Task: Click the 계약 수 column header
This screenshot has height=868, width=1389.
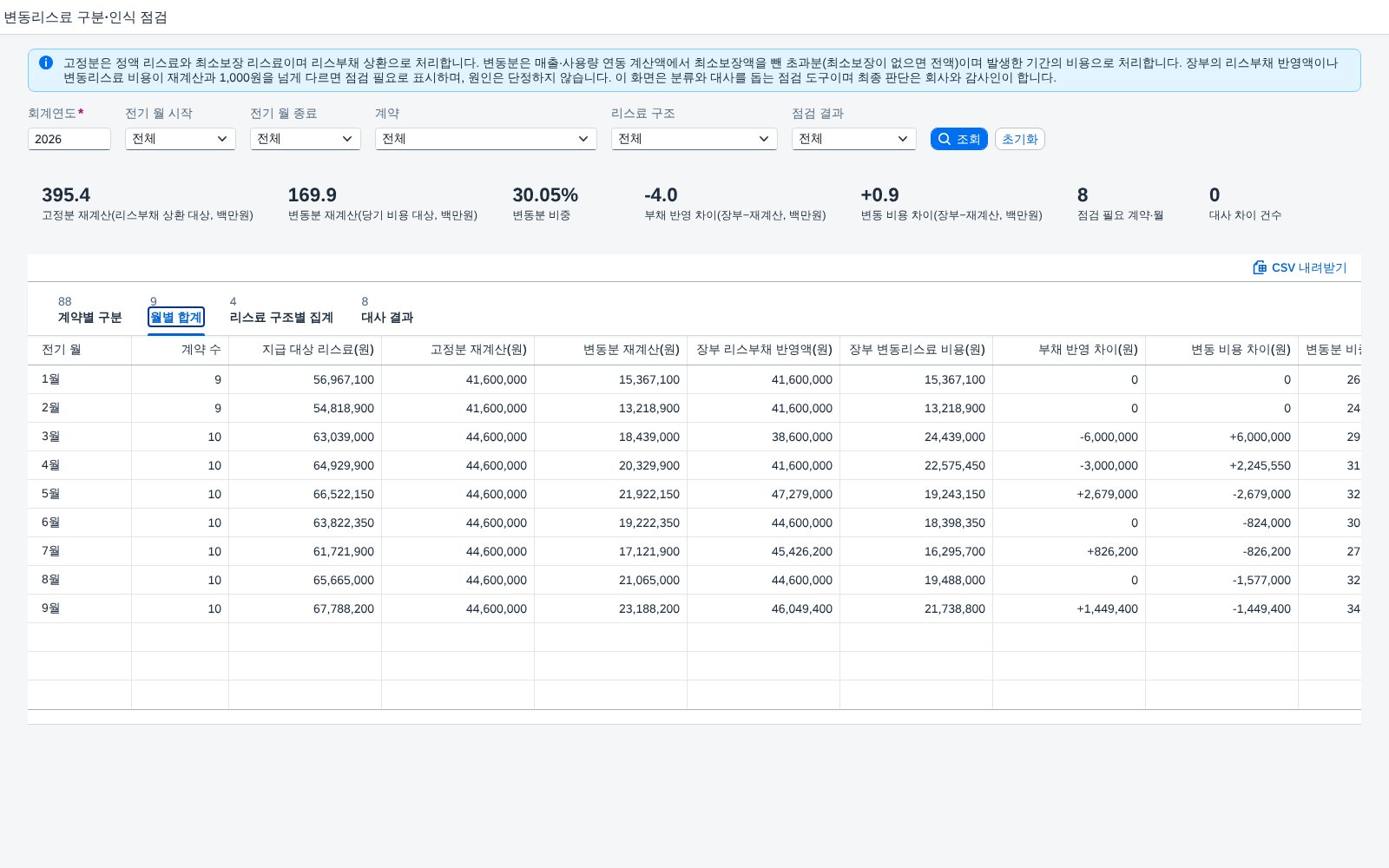Action: (x=181, y=350)
